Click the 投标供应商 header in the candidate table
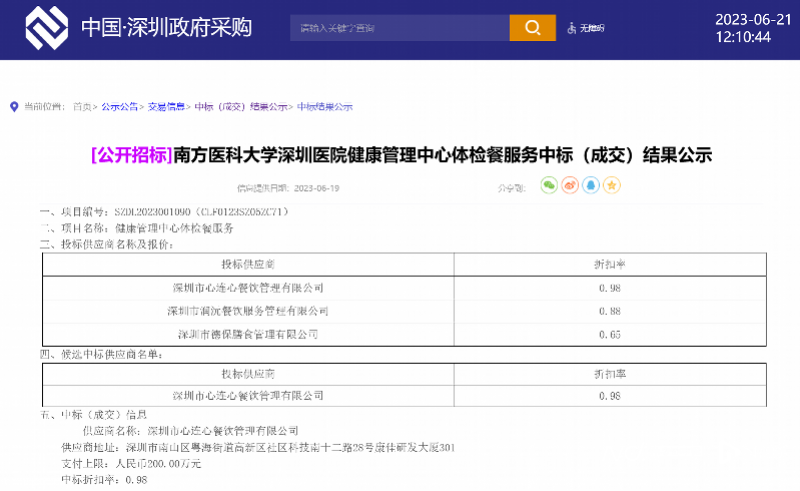The height and width of the screenshot is (491, 800). click(248, 374)
